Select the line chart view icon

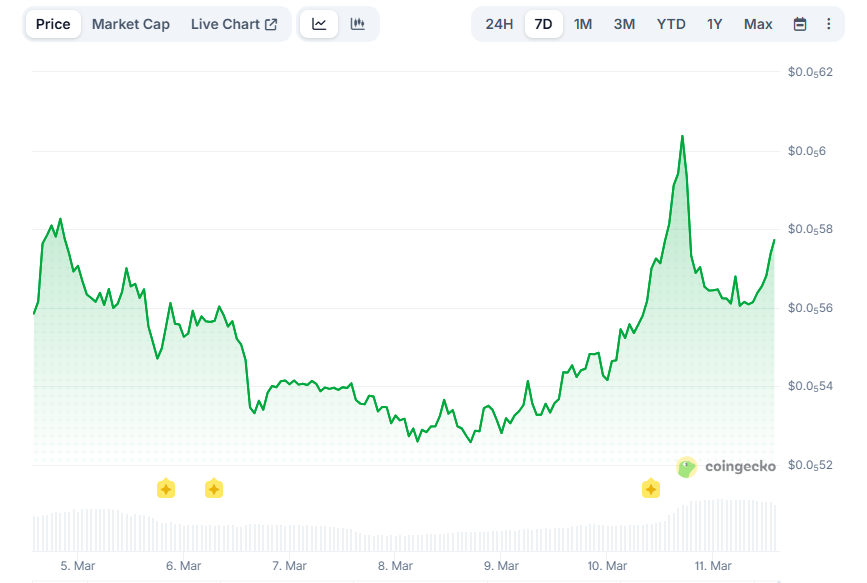(x=318, y=23)
